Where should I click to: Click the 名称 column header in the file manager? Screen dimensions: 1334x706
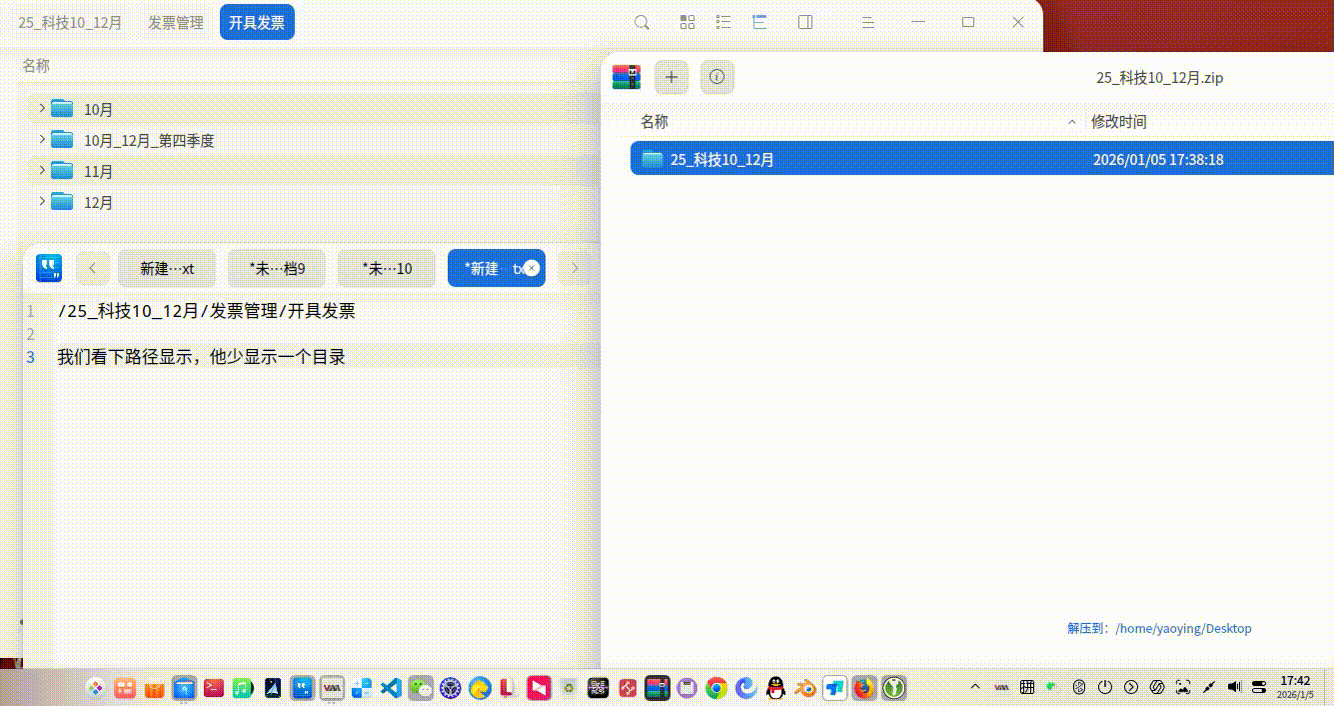(36, 66)
